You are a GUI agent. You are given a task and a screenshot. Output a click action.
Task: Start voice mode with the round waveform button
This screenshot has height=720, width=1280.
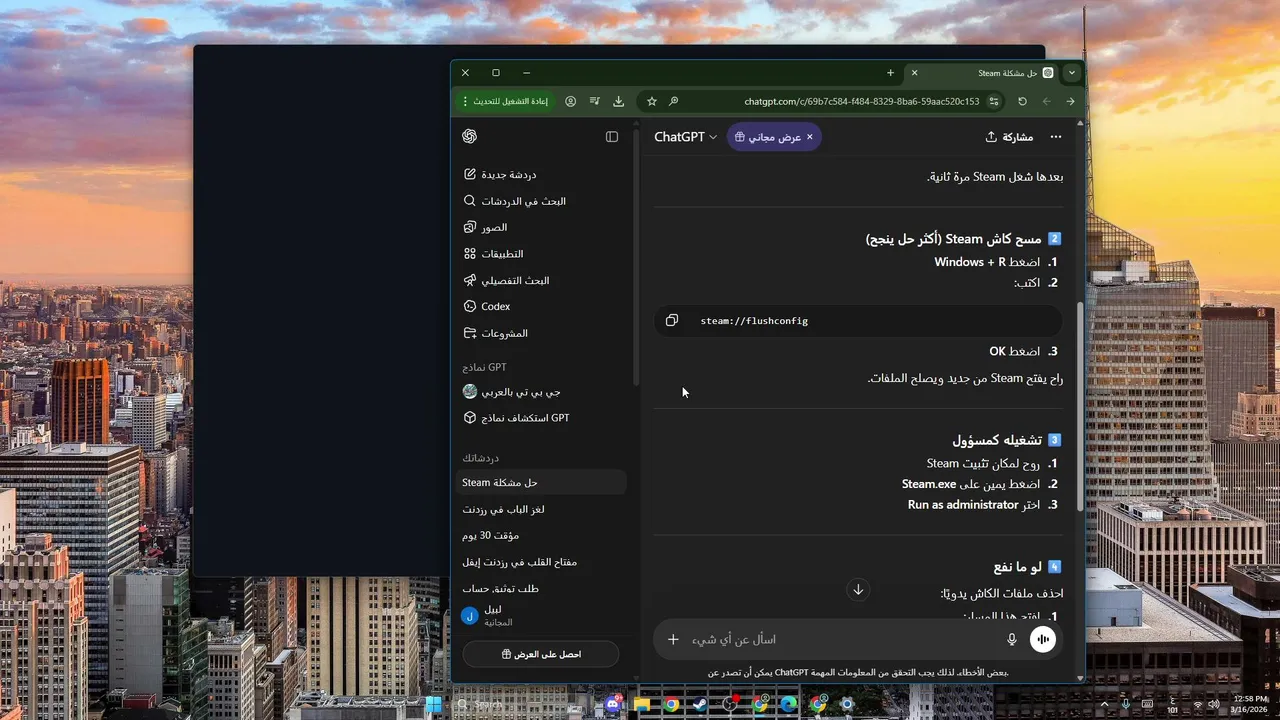coord(1043,639)
